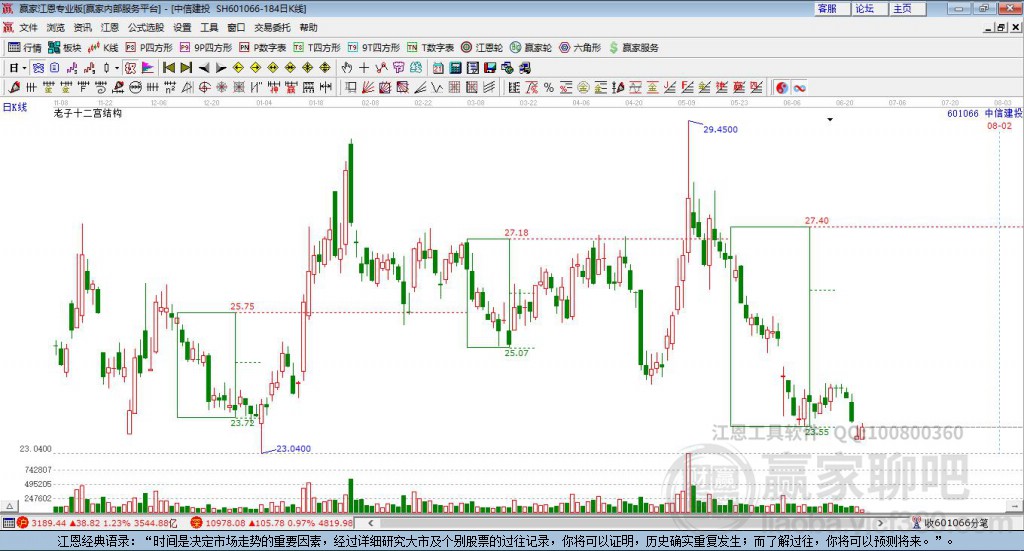This screenshot has height=551, width=1024.
Task: Open the 江恩 menu
Action: [110, 27]
